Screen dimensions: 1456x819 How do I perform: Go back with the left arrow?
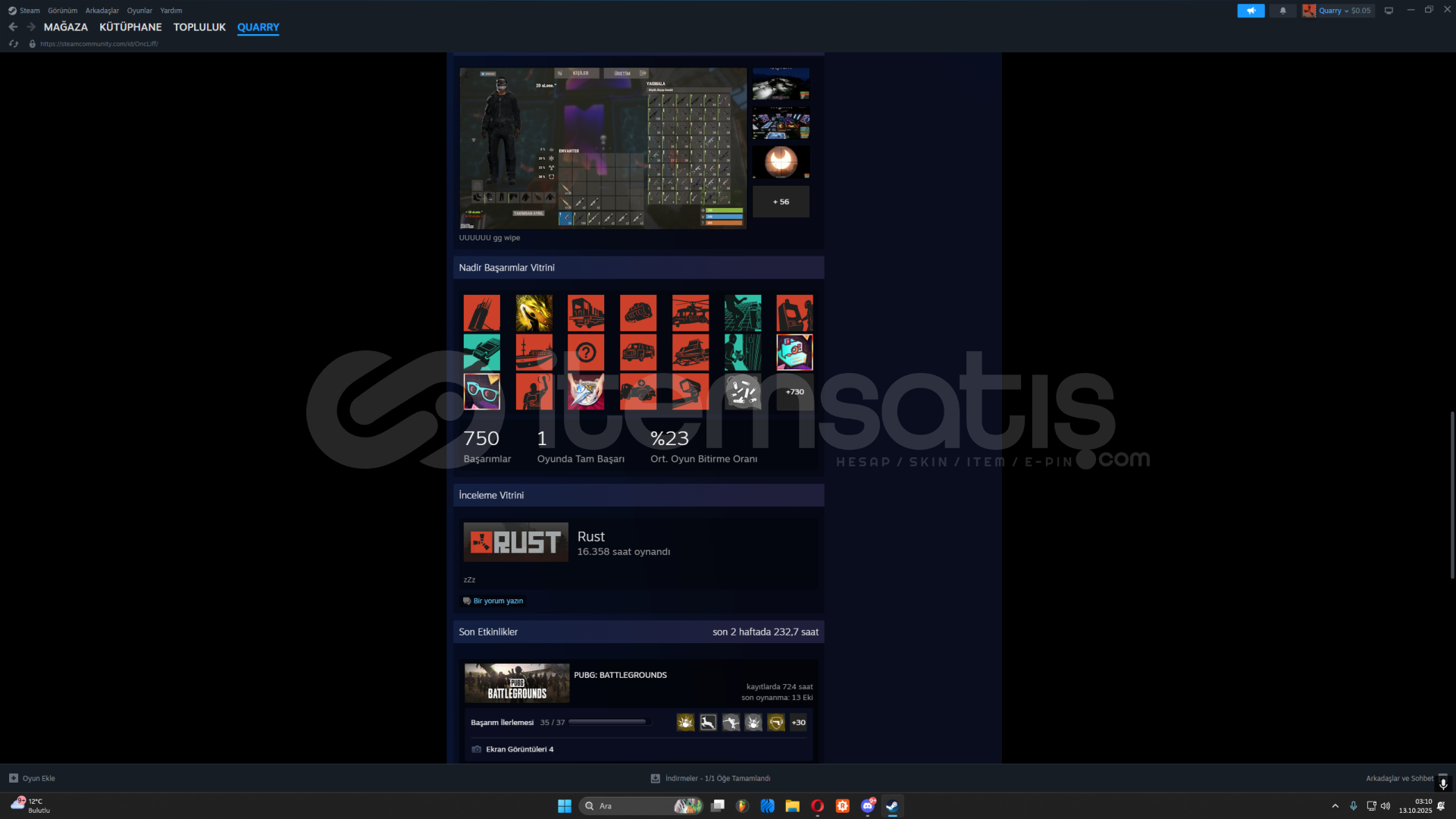pyautogui.click(x=13, y=27)
